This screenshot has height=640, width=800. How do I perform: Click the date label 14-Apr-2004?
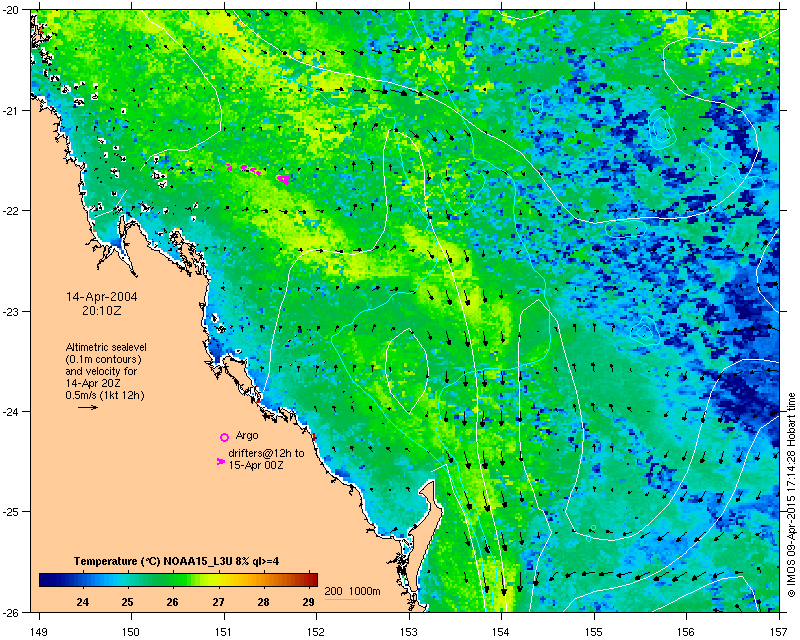tap(102, 297)
